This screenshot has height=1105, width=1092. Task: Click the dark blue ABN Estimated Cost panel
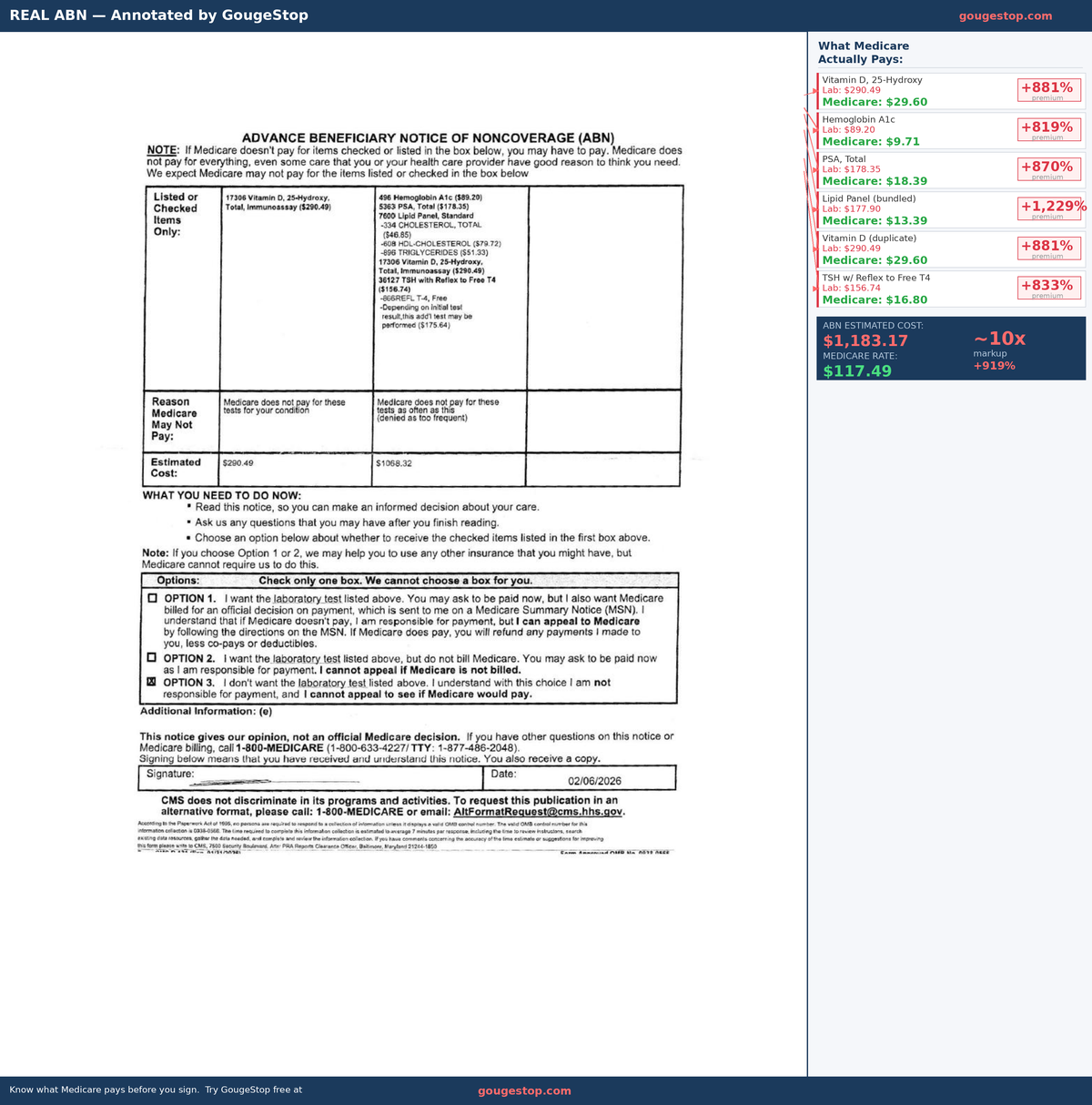[951, 349]
